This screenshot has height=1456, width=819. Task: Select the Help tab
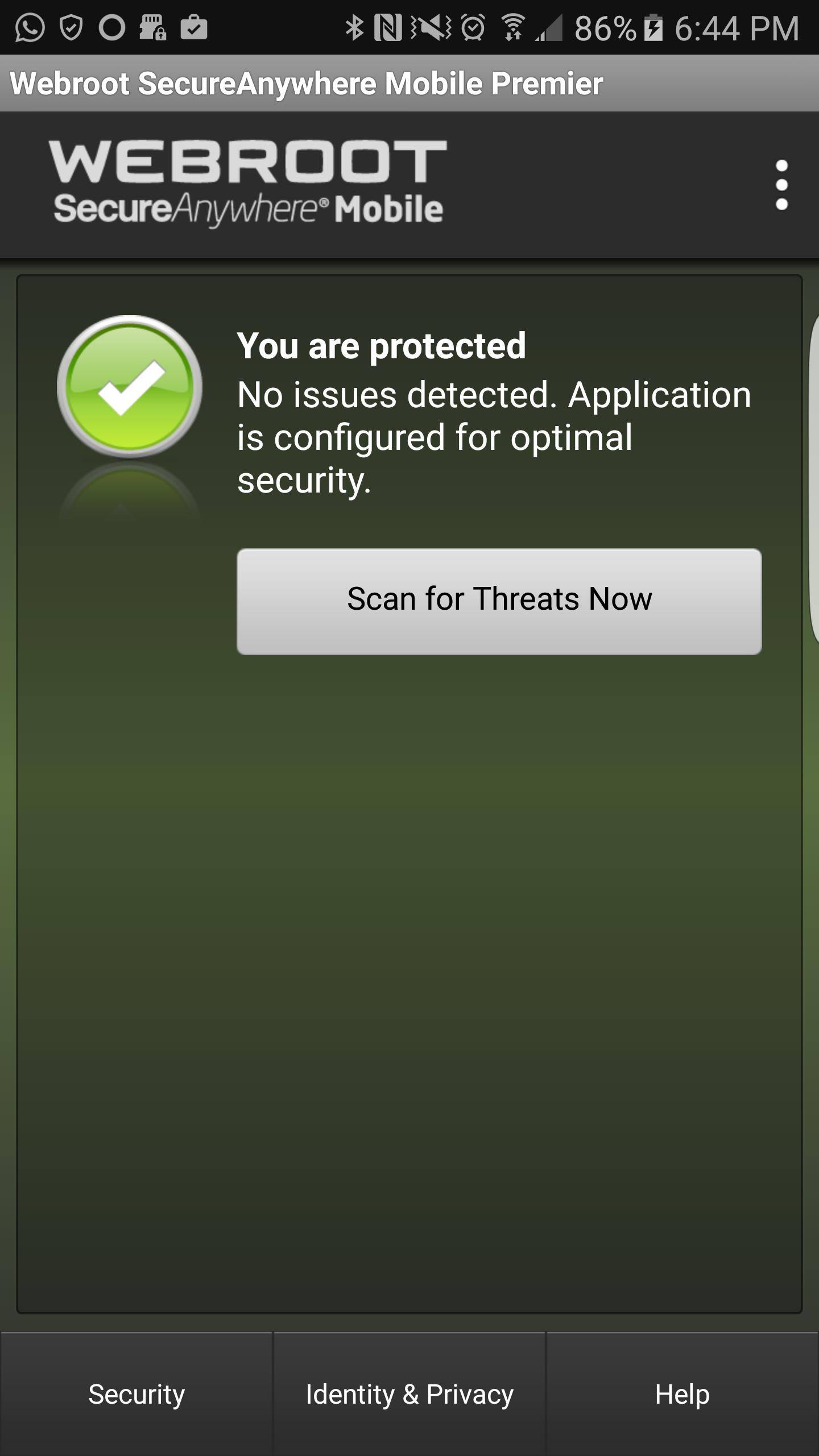[682, 1394]
